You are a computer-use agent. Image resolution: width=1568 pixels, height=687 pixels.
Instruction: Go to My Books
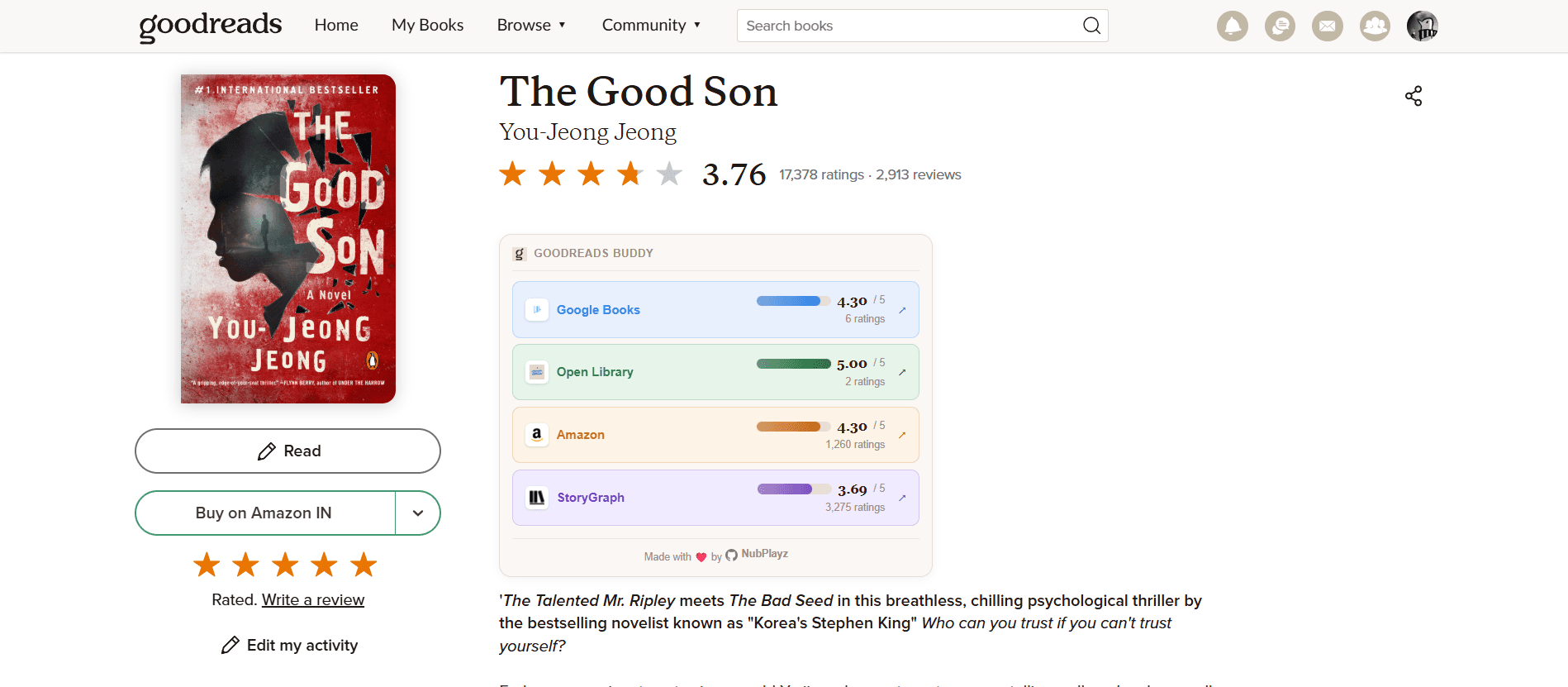[x=427, y=25]
